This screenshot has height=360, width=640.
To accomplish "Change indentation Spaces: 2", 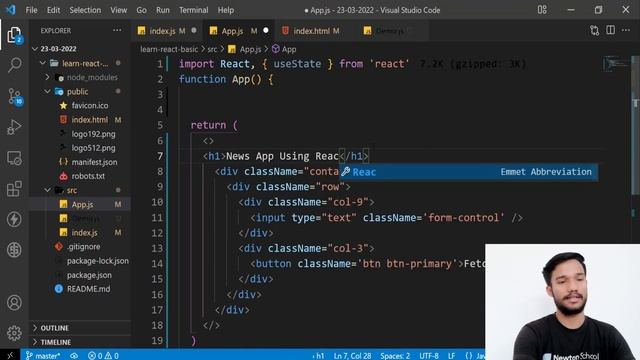I will point(395,356).
